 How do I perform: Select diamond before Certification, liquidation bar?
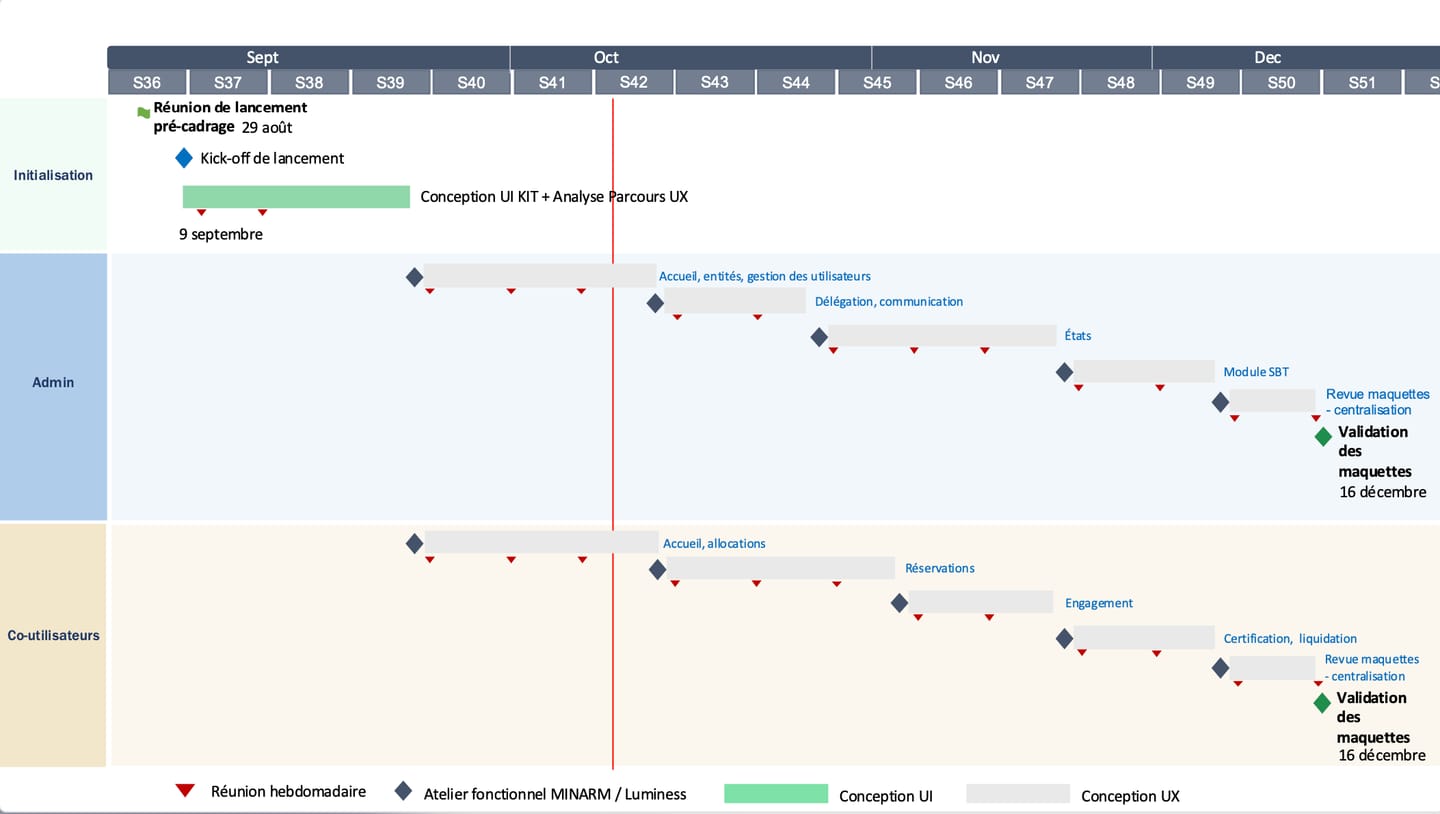[x=1064, y=638]
